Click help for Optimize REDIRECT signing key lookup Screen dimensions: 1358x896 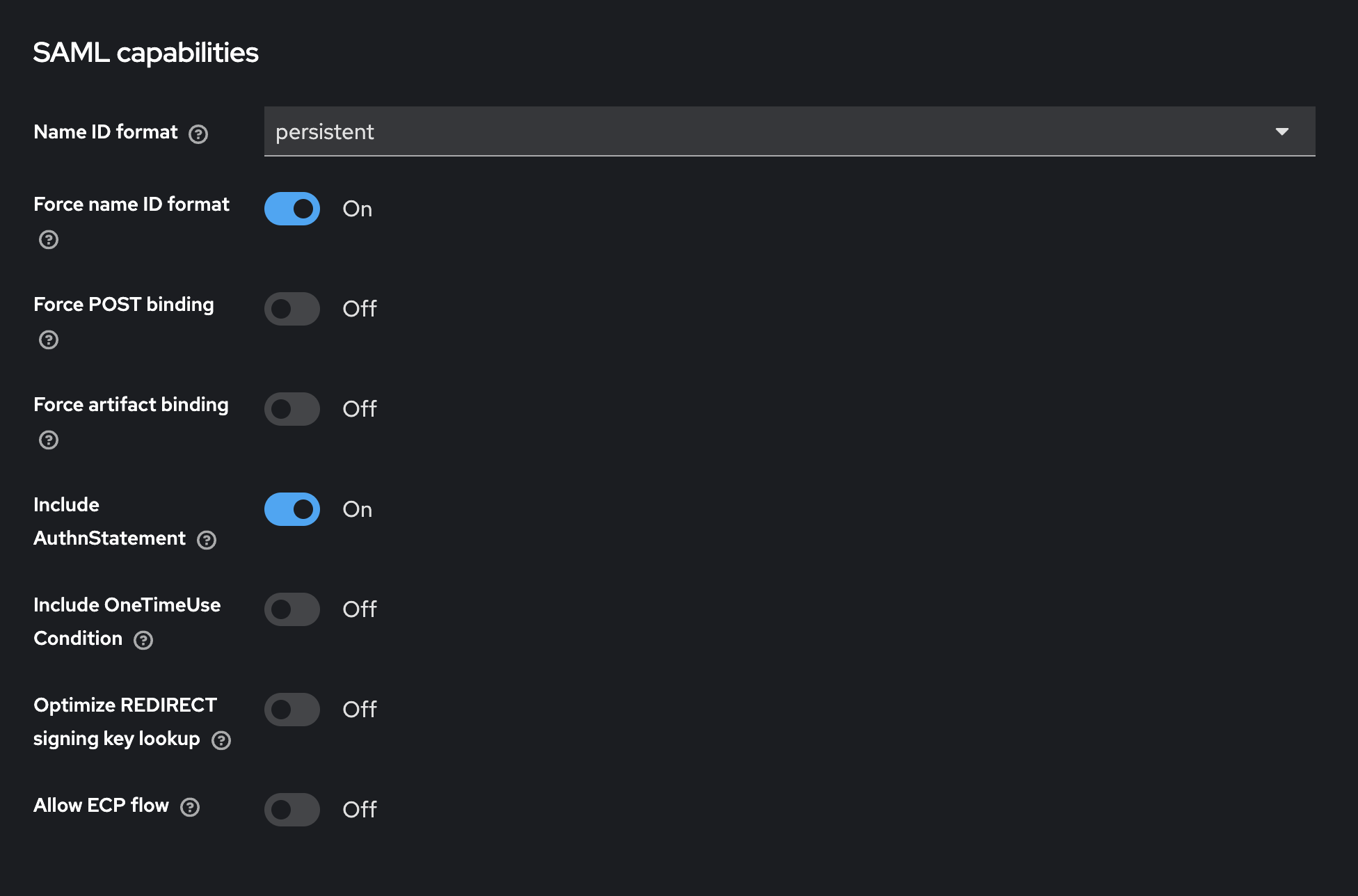(221, 741)
